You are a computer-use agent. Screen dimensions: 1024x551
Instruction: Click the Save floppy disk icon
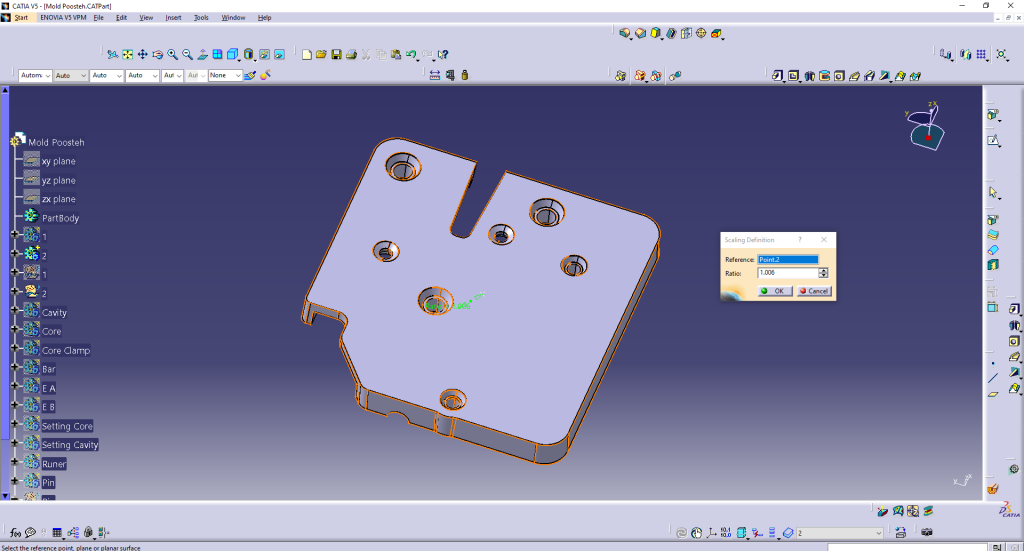tap(336, 55)
